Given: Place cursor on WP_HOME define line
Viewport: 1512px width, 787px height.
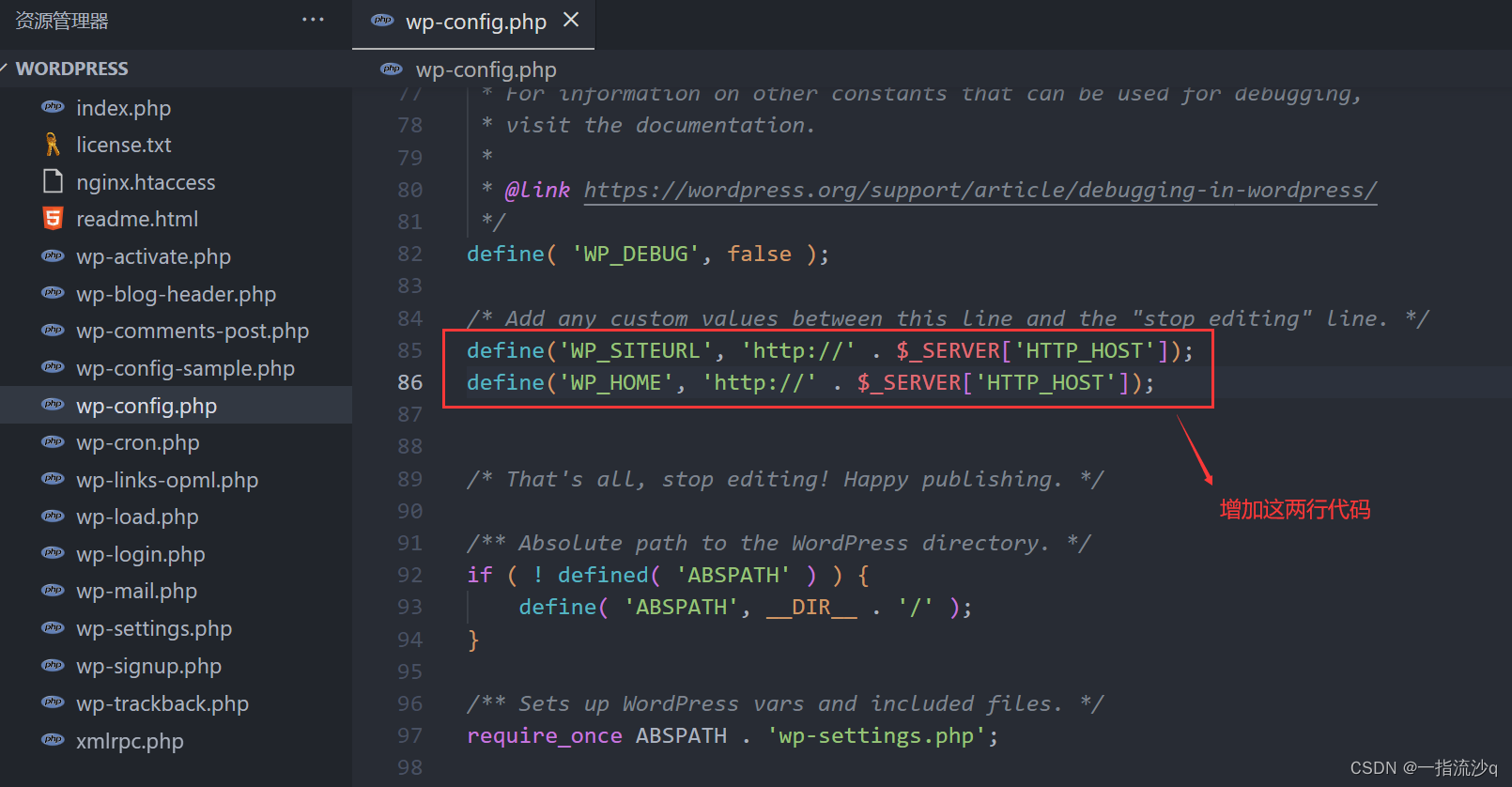Looking at the screenshot, I should (x=810, y=382).
